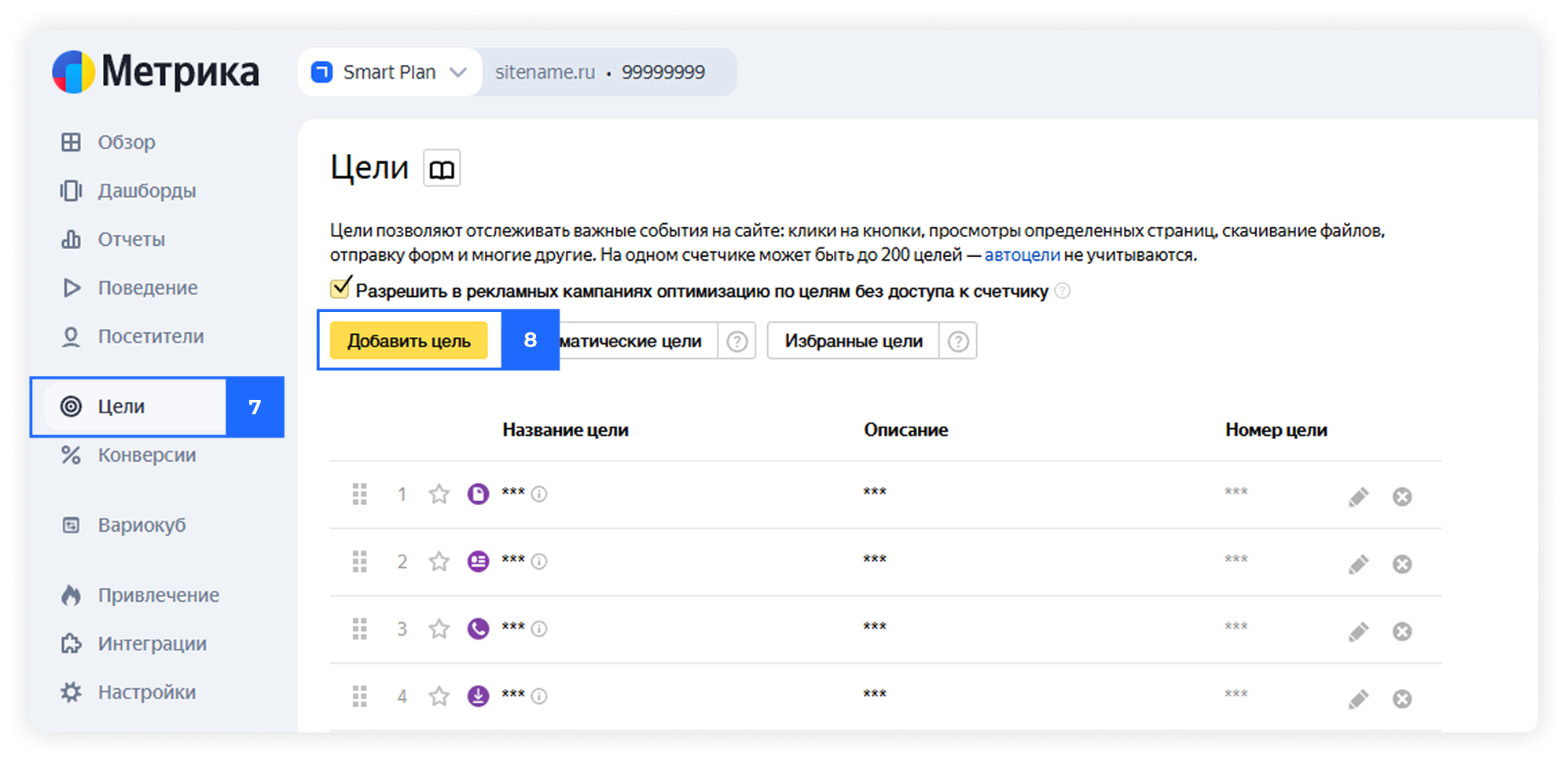Grab the drag handle of goal 3
Viewport: 1568px width, 762px height.
(360, 629)
